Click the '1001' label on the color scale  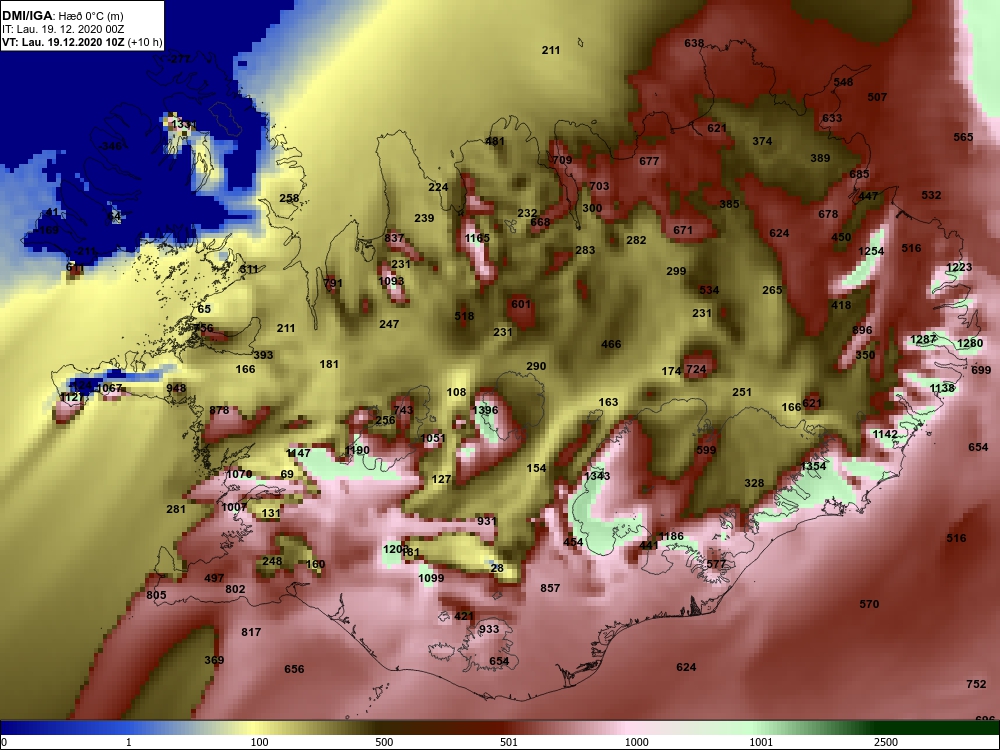click(x=761, y=742)
